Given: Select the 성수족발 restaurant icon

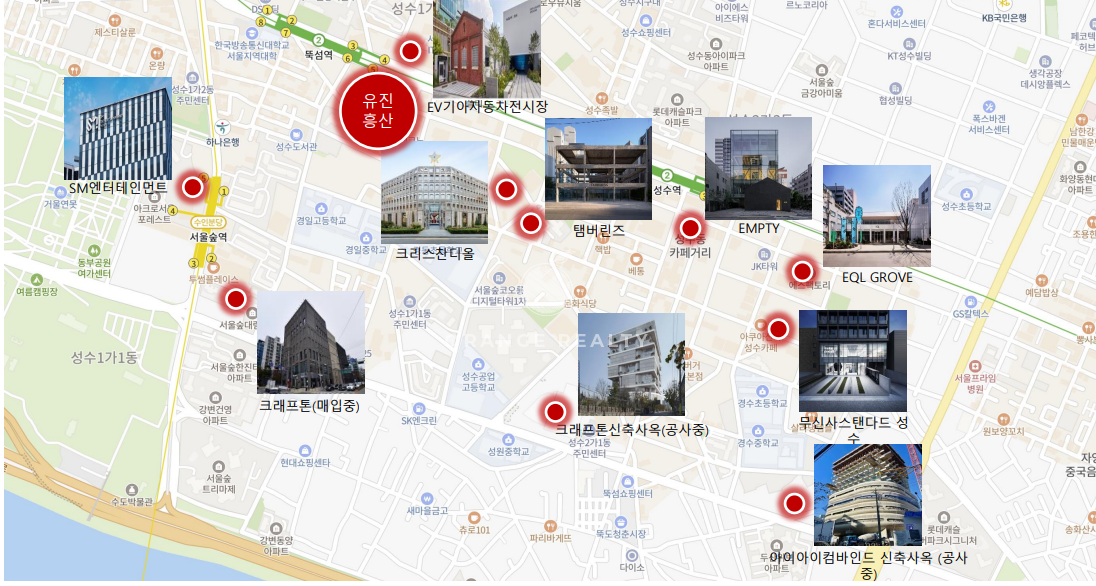Looking at the screenshot, I should [x=602, y=99].
